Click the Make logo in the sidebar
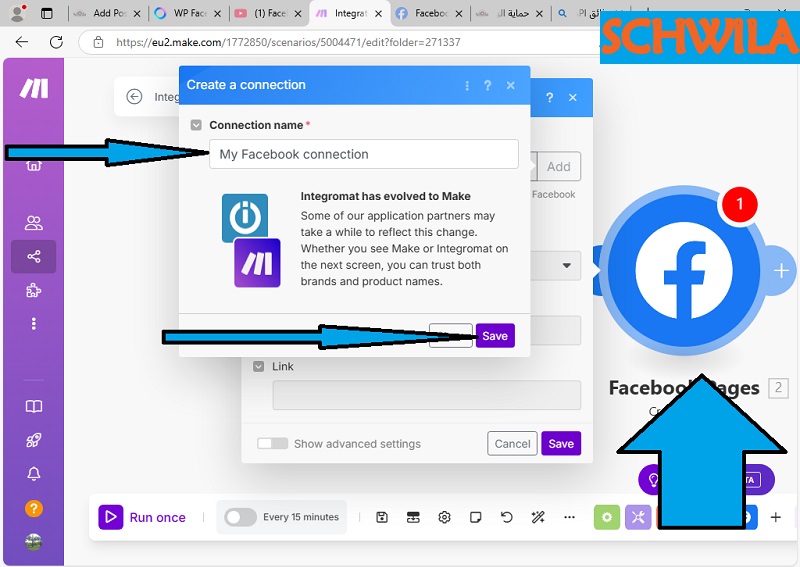Viewport: 800px width, 567px height. 34,88
